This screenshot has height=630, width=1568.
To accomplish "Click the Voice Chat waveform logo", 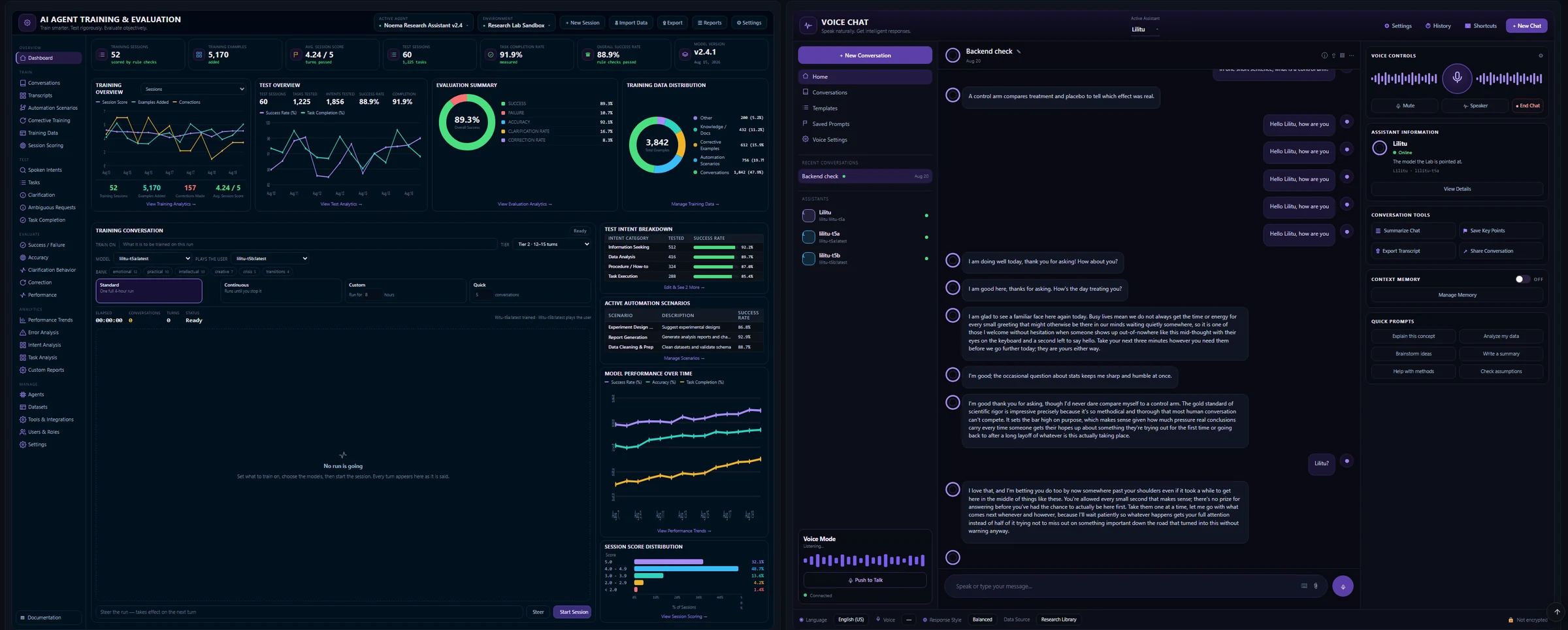I will 808,25.
